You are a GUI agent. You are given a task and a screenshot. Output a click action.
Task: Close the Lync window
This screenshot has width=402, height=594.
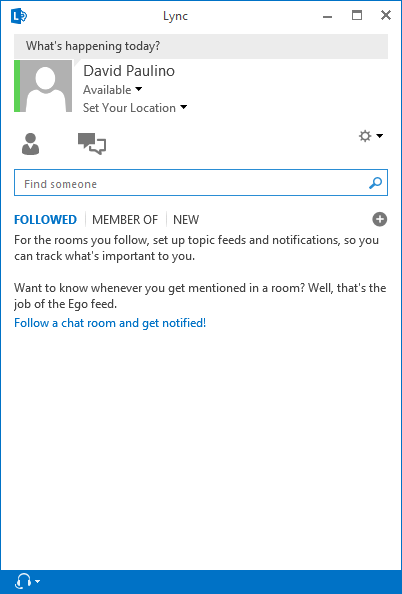pos(386,16)
